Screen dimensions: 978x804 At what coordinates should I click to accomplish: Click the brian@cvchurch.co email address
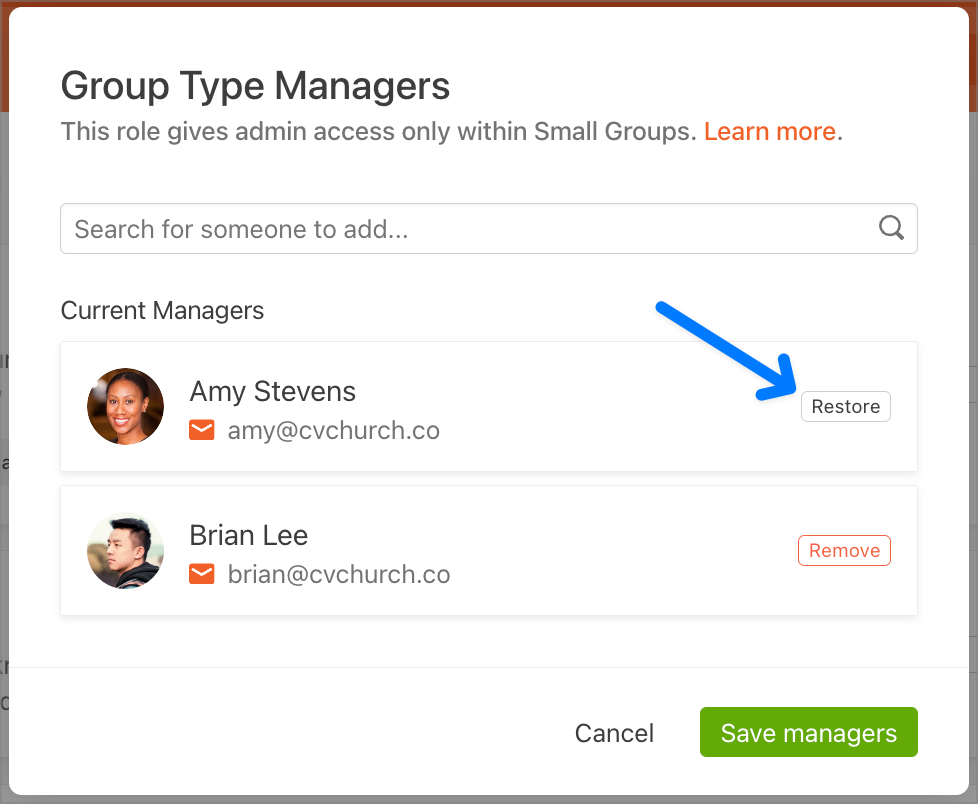[339, 574]
